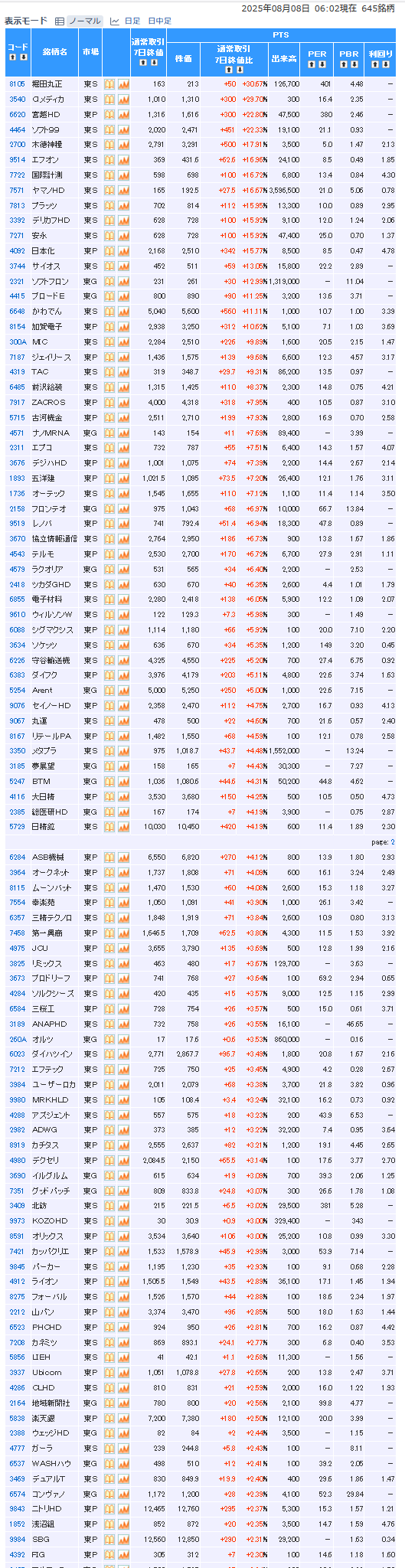Sort PBR column ascending arrow
Screen dimensions: 405x1568
[345, 64]
